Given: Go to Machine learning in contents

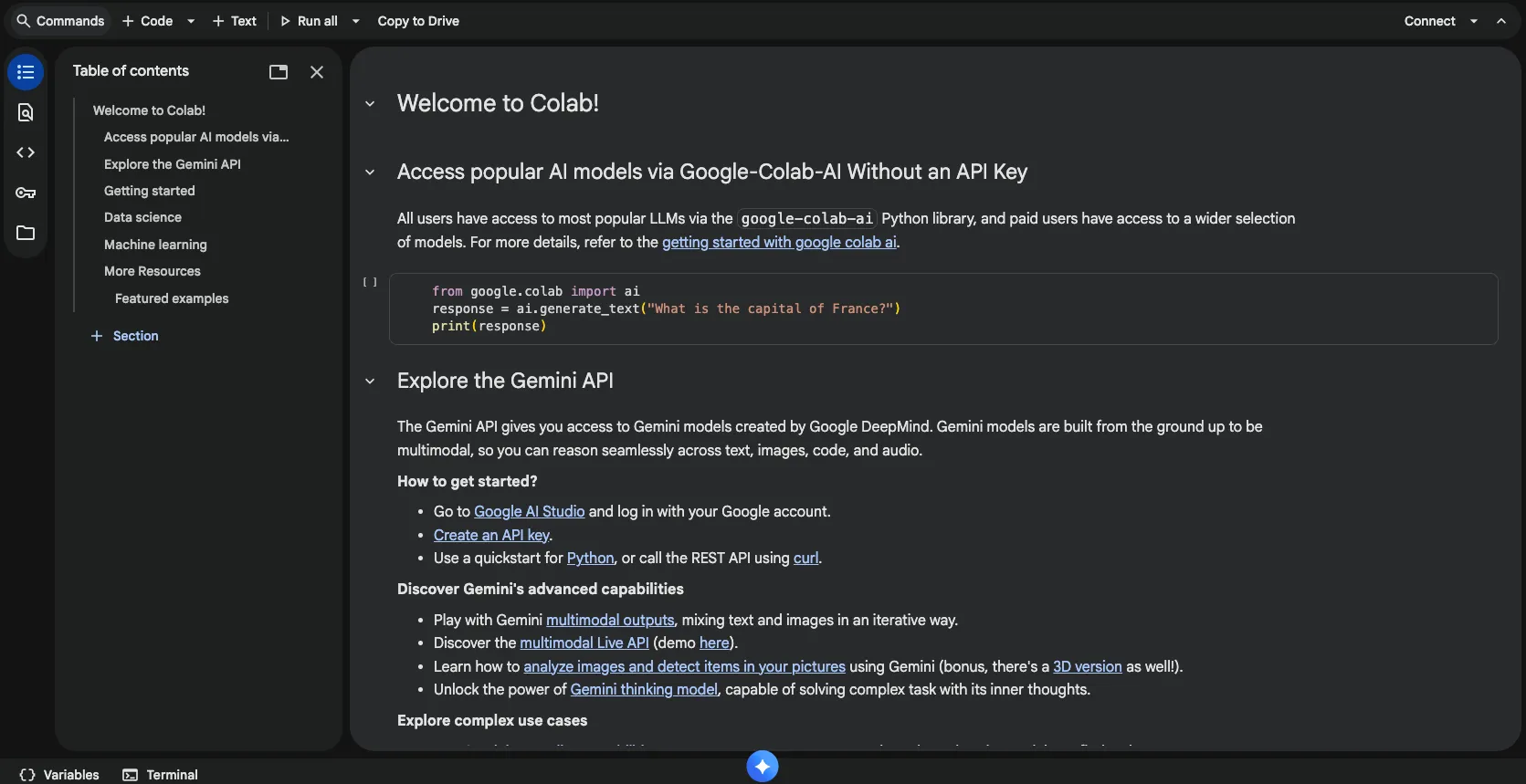Looking at the screenshot, I should (155, 245).
